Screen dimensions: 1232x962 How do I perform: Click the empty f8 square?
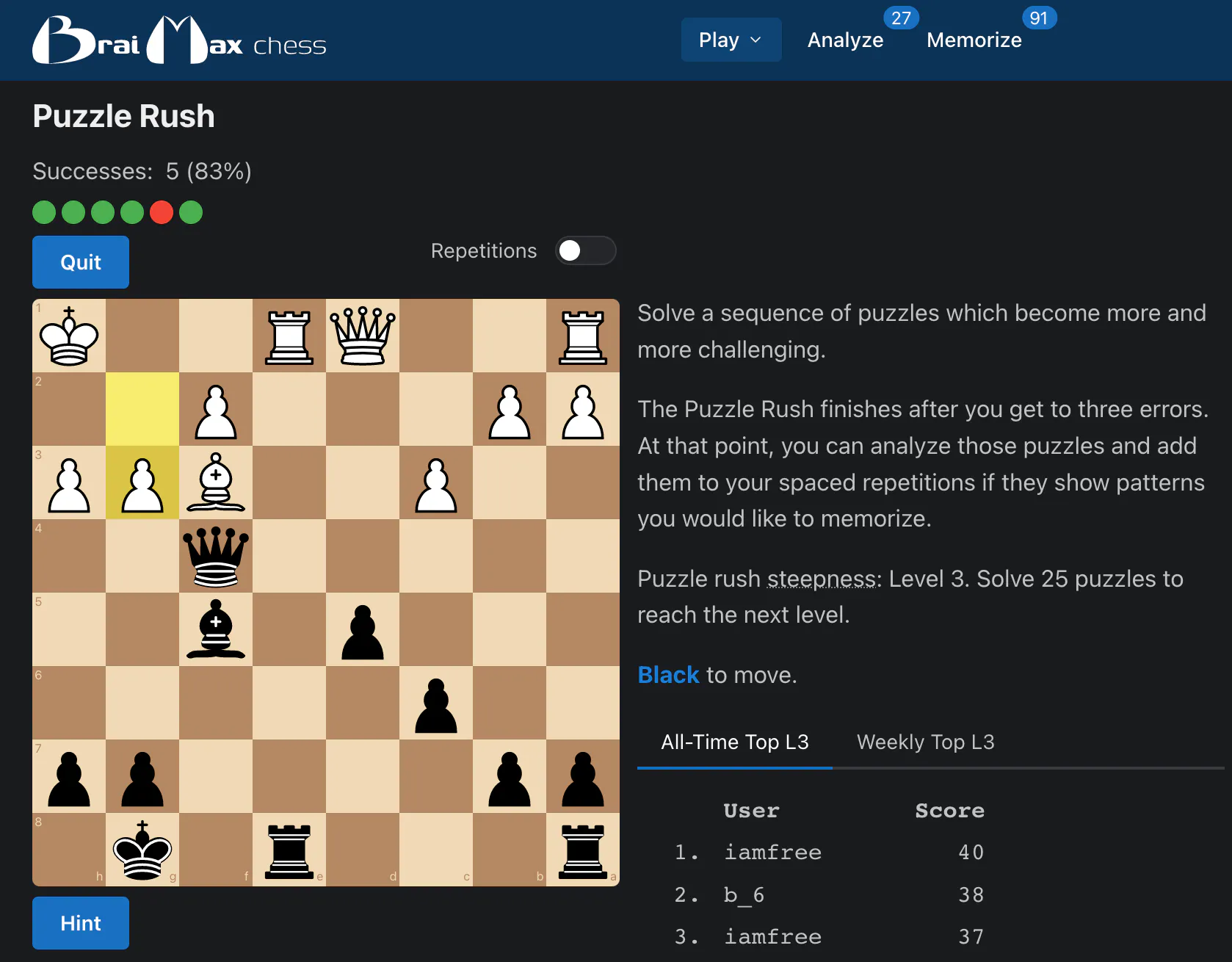216,850
